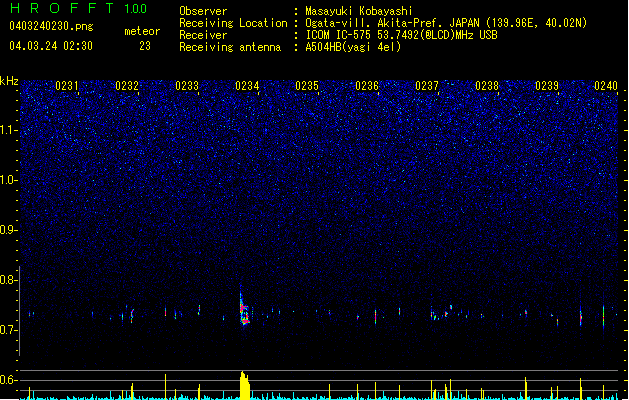Click the 1.0 frequency axis label
Image resolution: width=629 pixels, height=400 pixels.
coord(8,180)
